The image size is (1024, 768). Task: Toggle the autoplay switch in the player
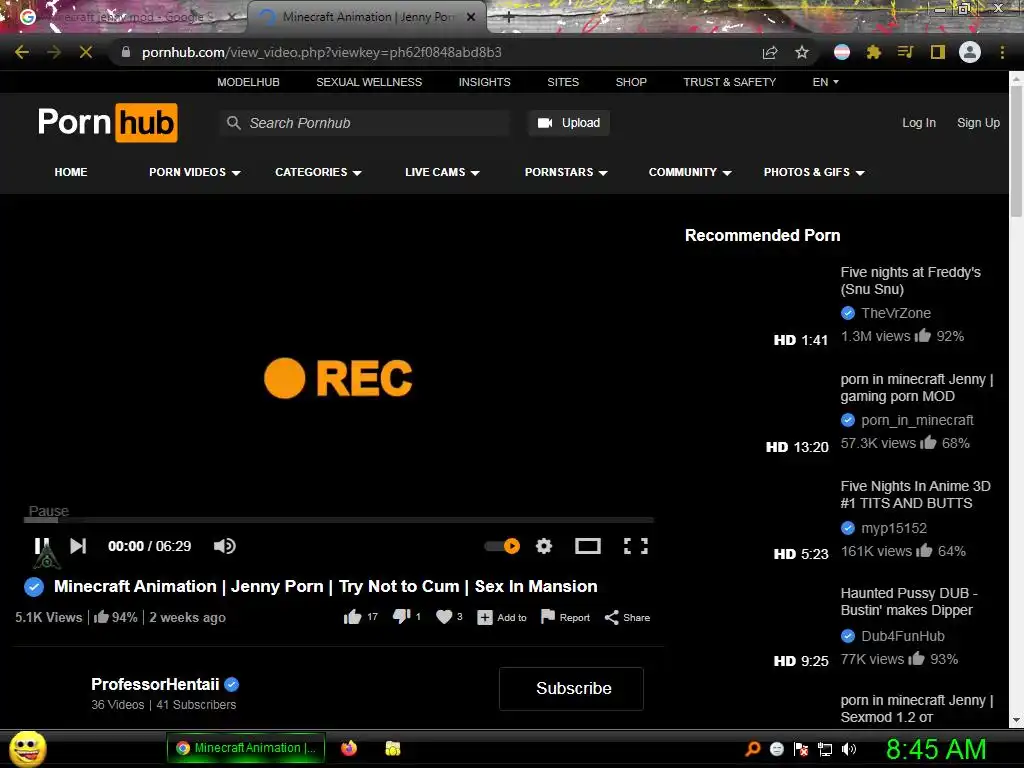tap(502, 546)
